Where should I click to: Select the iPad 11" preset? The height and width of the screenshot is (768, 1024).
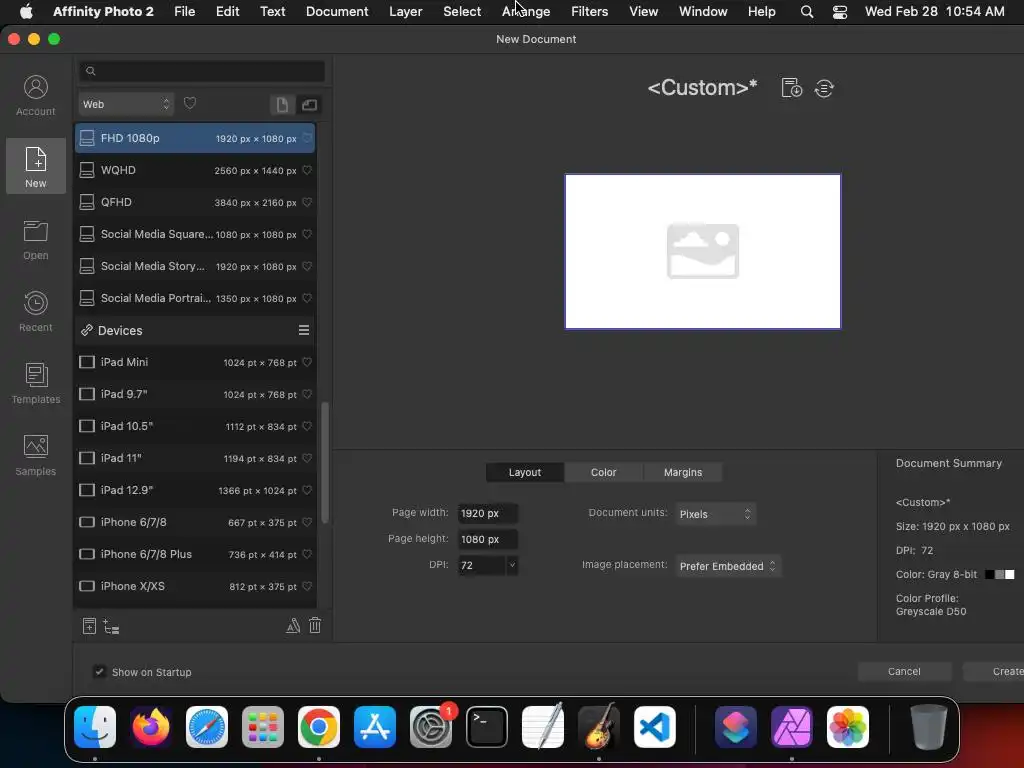pyautogui.click(x=195, y=458)
